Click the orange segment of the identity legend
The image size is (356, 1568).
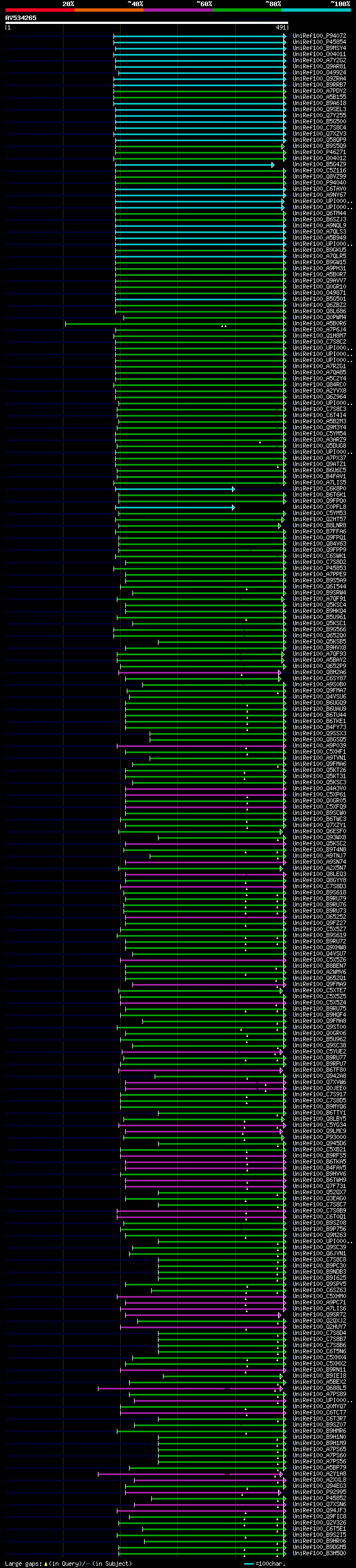109,10
